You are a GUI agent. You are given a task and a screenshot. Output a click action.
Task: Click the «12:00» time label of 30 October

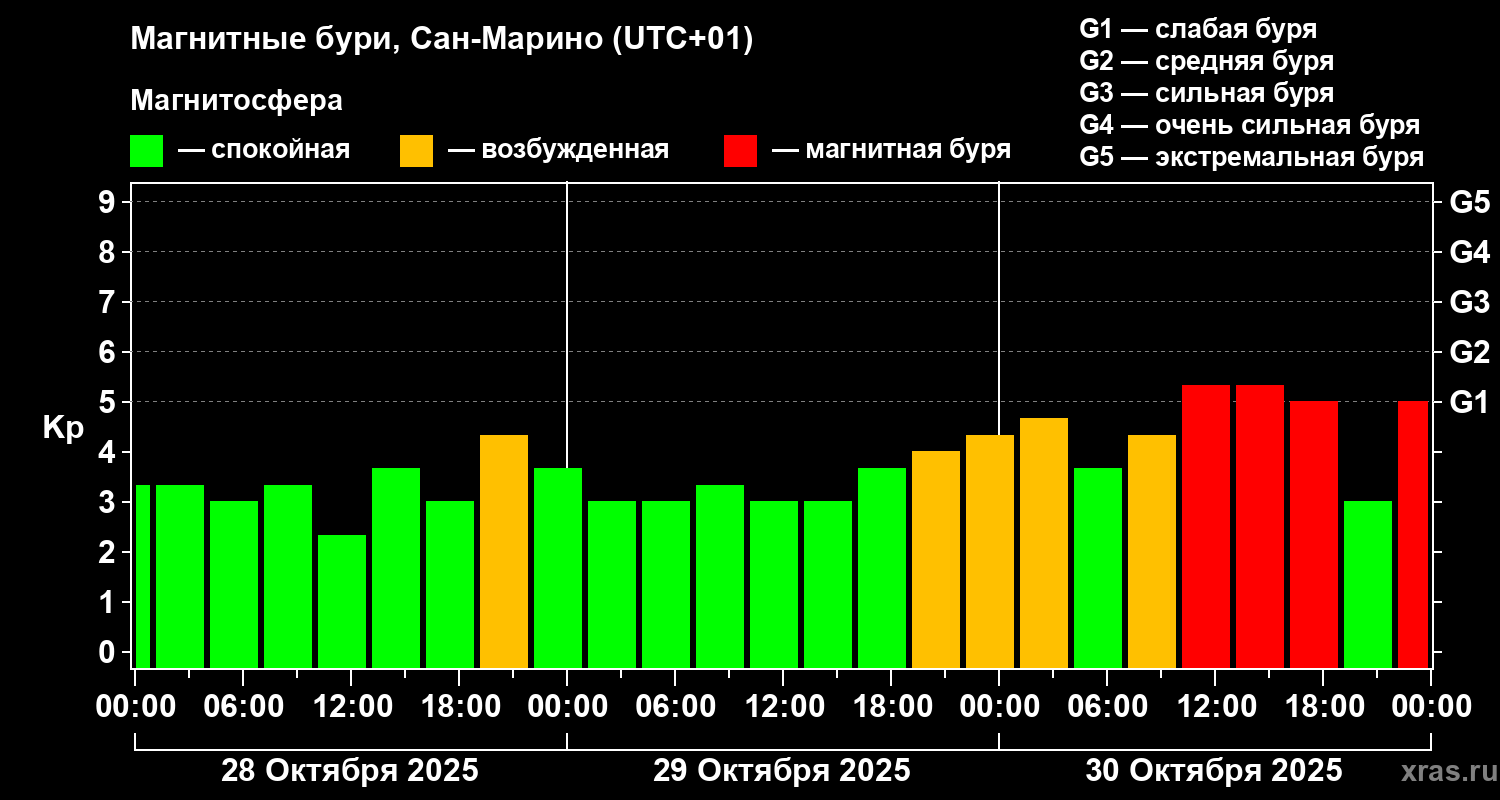(x=1215, y=706)
